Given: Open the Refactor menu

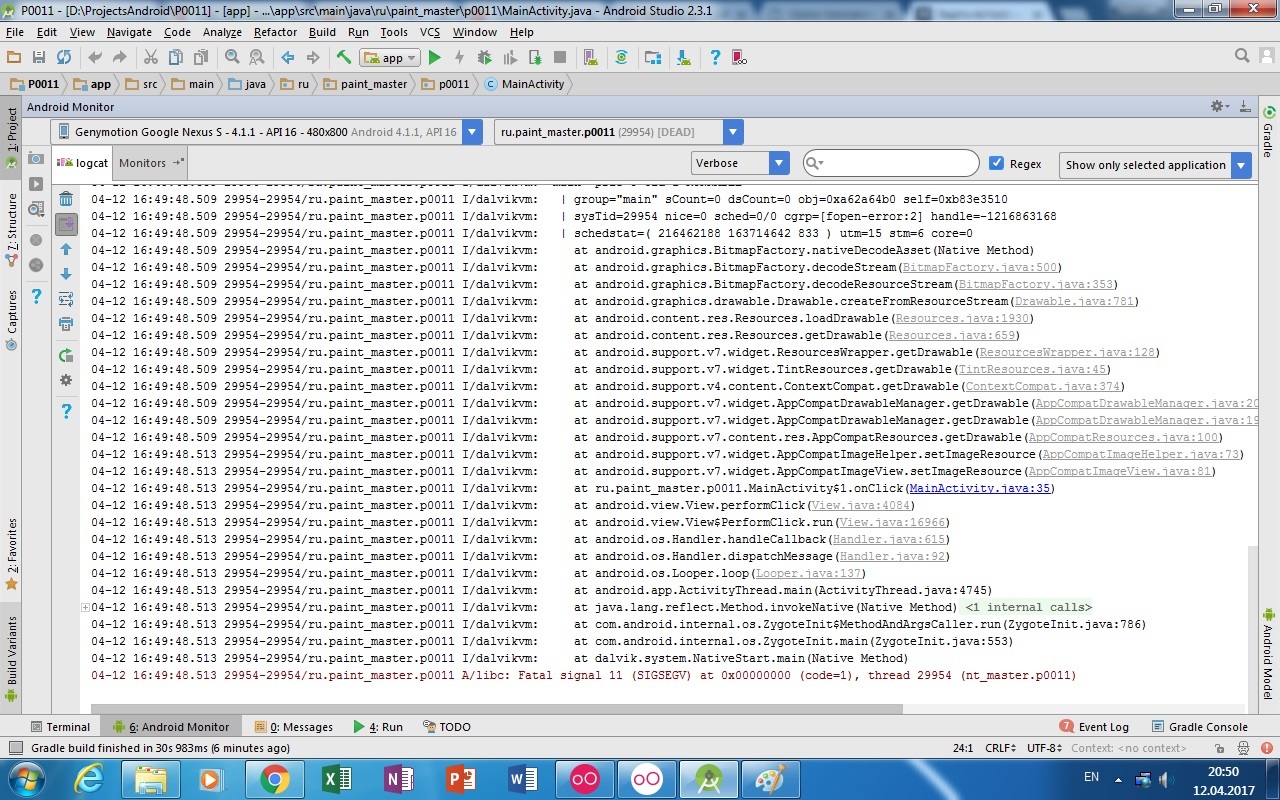Looking at the screenshot, I should tap(275, 32).
